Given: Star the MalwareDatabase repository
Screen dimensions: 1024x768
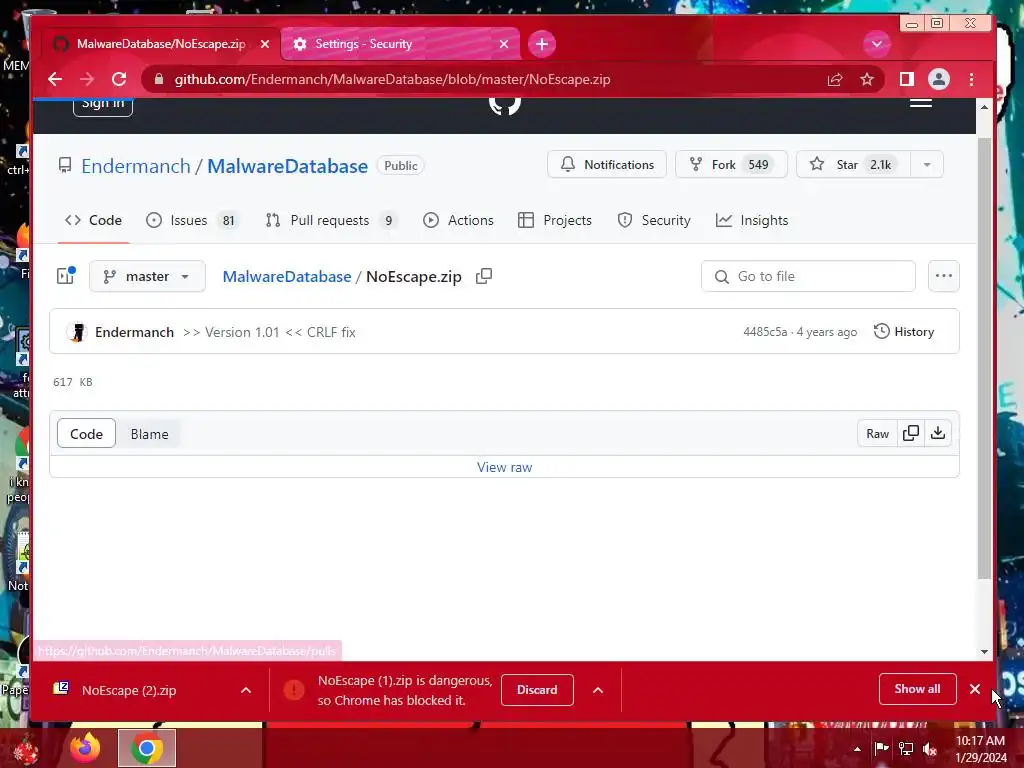Looking at the screenshot, I should pyautogui.click(x=852, y=165).
